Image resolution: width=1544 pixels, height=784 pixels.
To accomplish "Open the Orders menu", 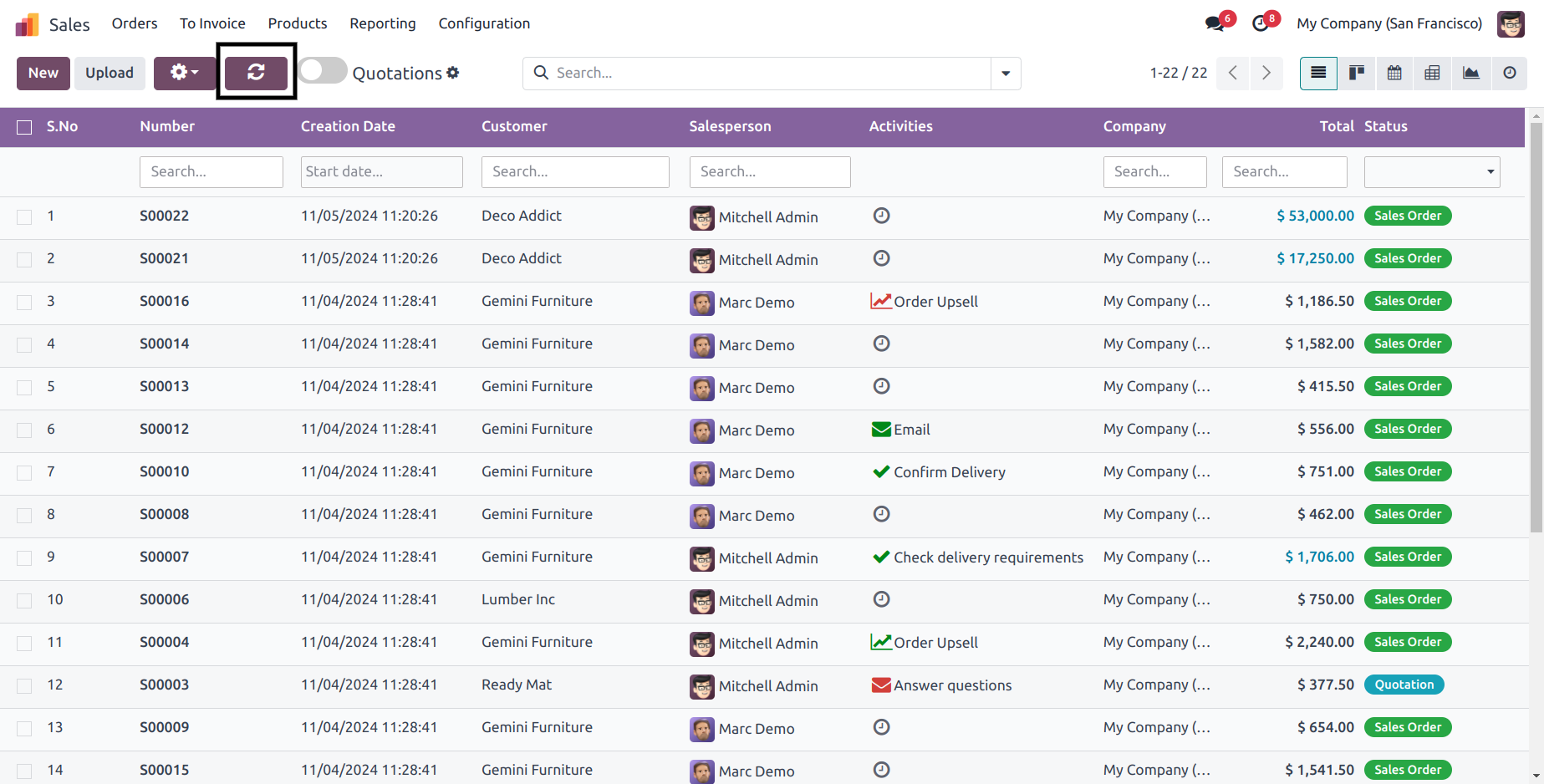I will point(135,23).
